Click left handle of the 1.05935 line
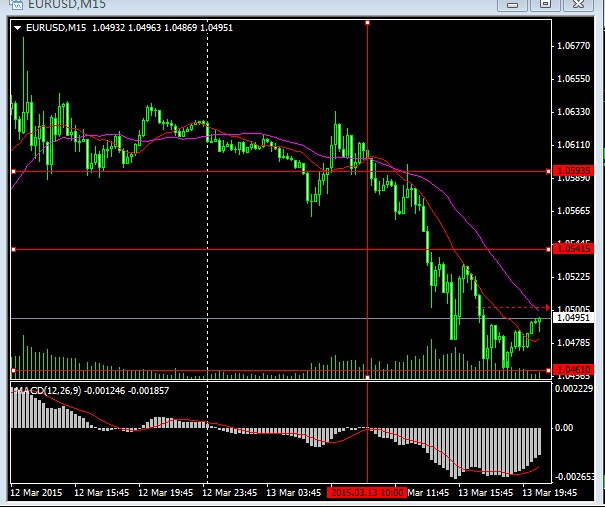This screenshot has width=605, height=507. pos(12,172)
